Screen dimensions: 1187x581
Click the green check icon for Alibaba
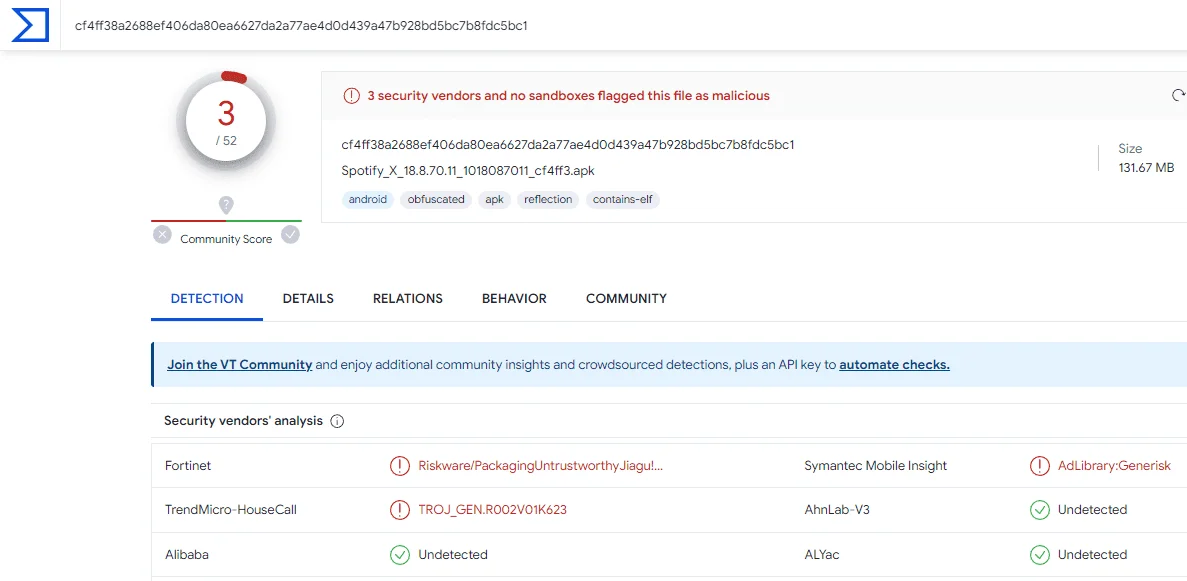[x=399, y=554]
